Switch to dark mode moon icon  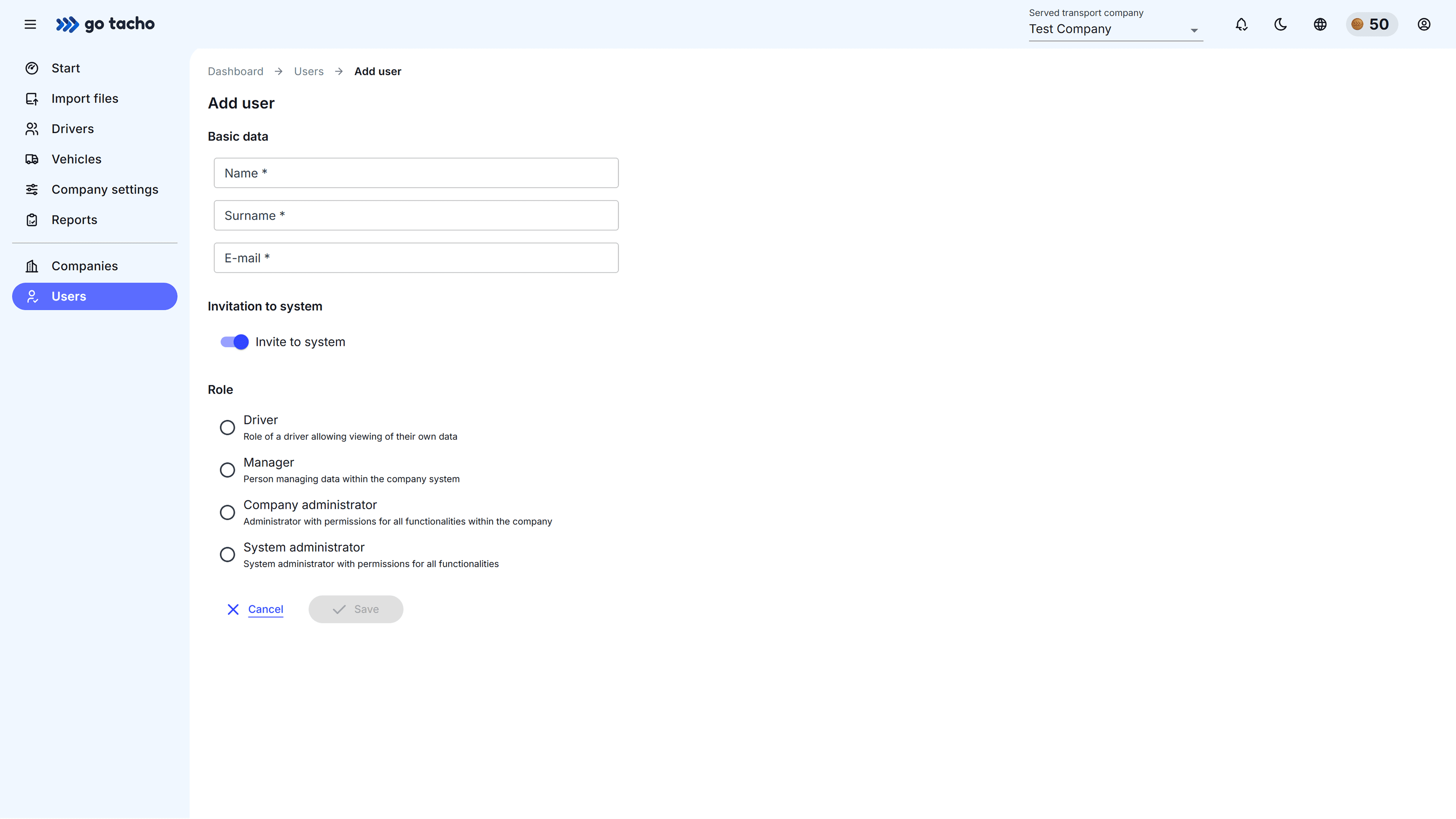coord(1281,24)
